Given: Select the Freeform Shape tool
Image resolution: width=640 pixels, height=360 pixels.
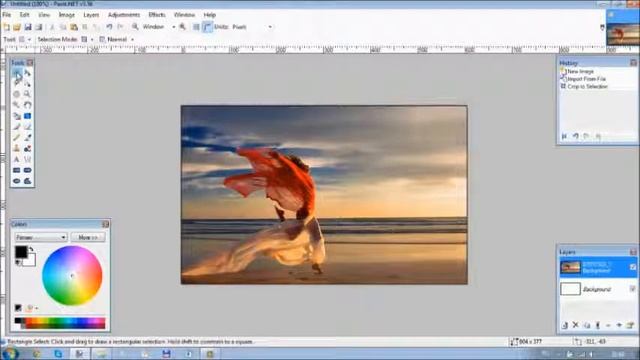Looking at the screenshot, I should click(x=27, y=181).
